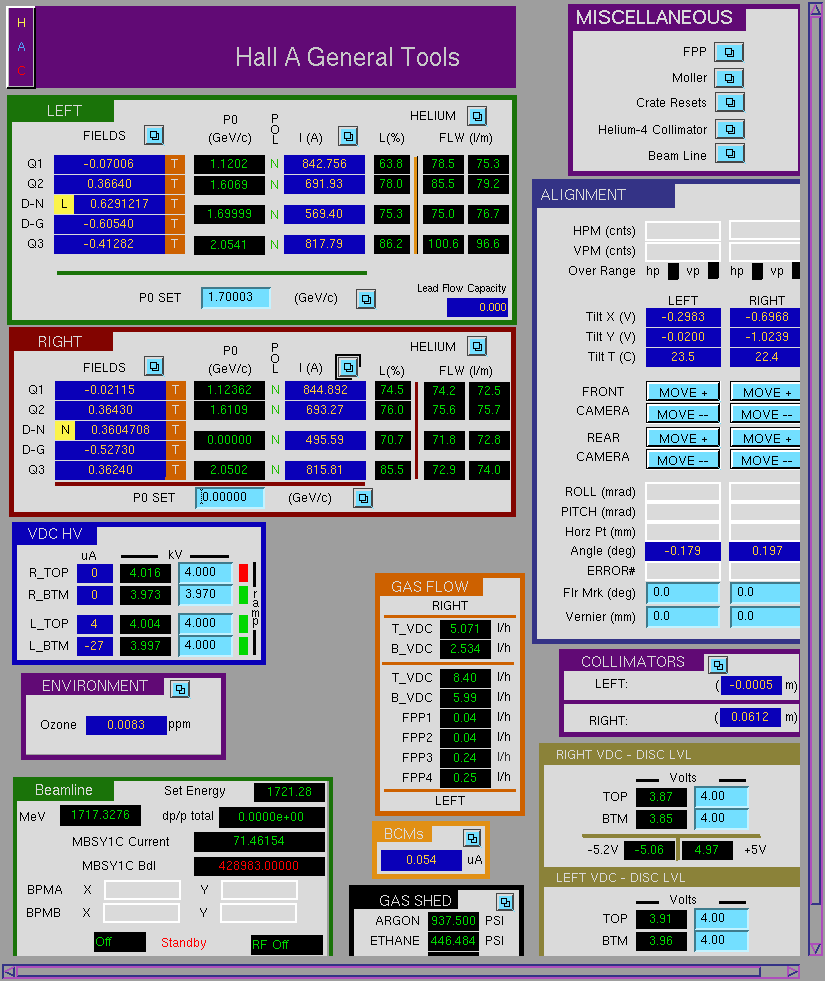Open the RIGHT arm FIELDS display icon

click(x=154, y=366)
